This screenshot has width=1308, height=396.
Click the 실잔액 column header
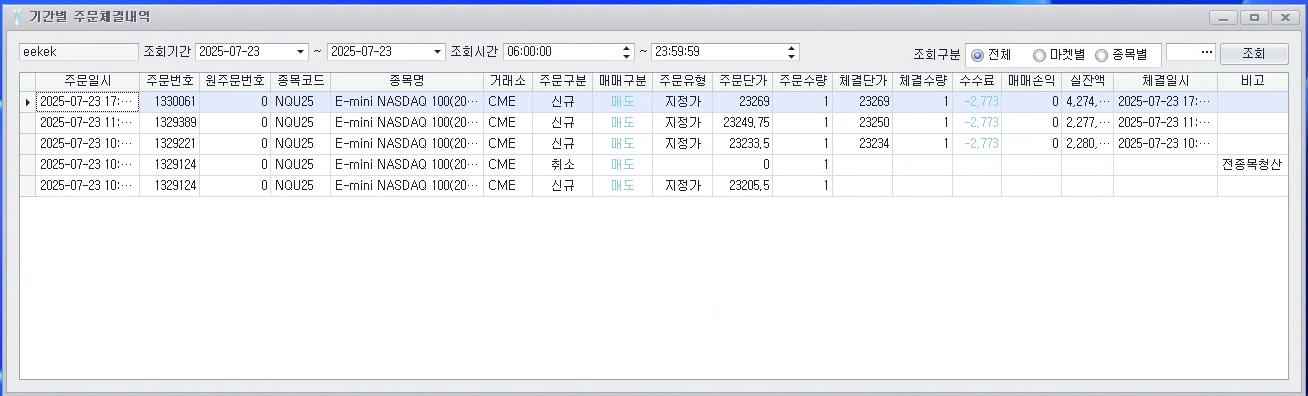(x=1087, y=81)
